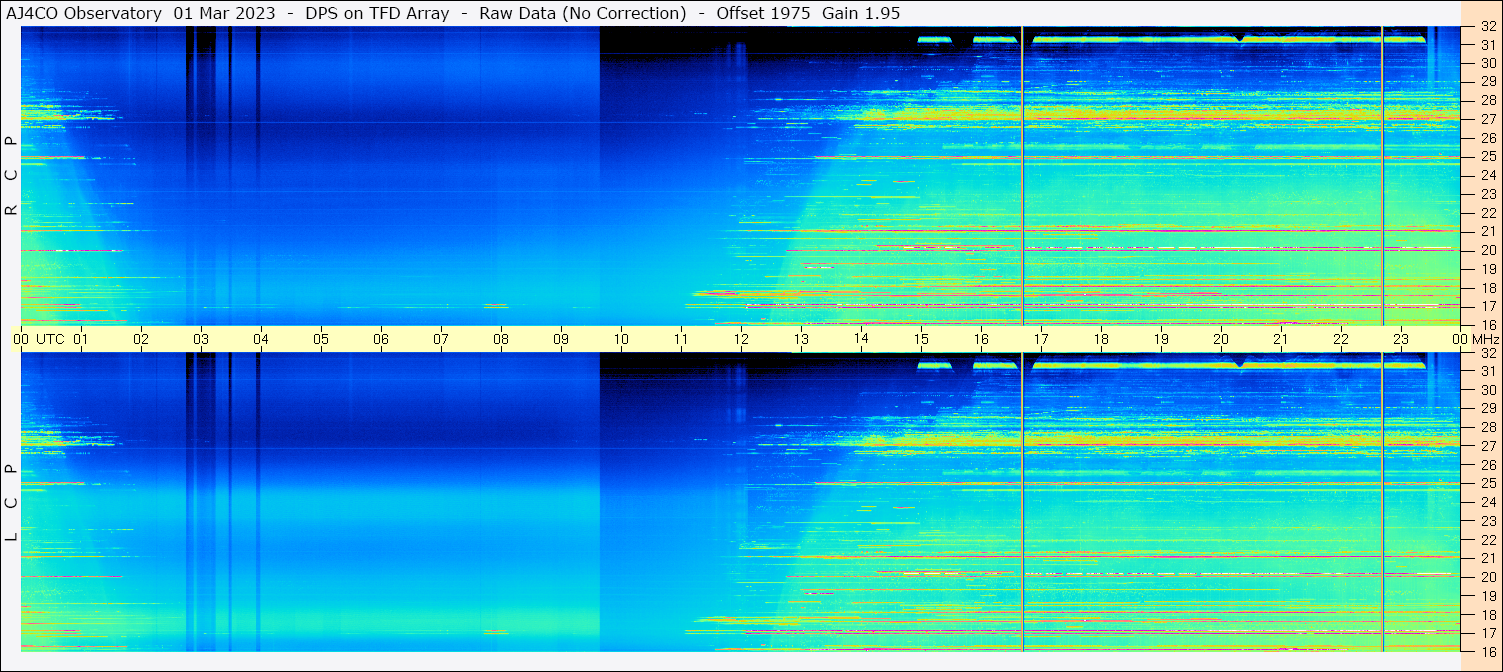Select the 18 MHz tick in the LCP panel
The height and width of the screenshot is (672, 1503).
pos(1488,614)
